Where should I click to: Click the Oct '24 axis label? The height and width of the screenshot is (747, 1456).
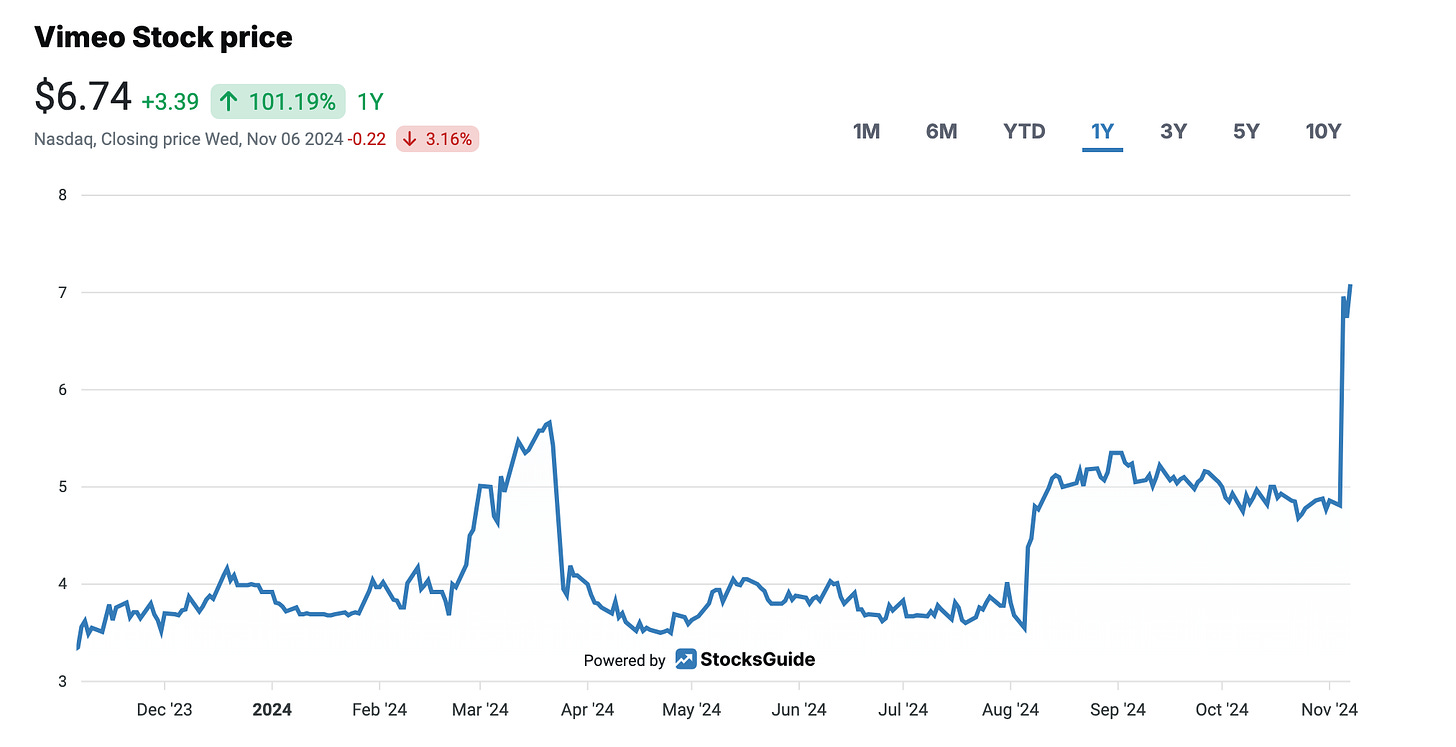(1222, 710)
